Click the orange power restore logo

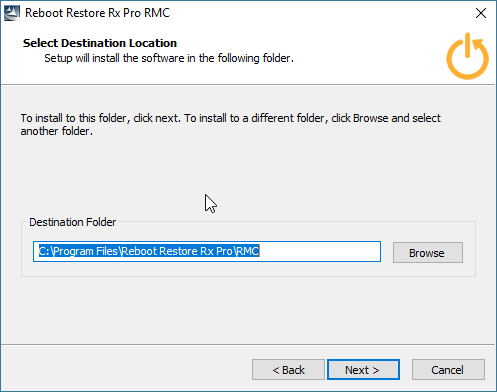coord(468,56)
